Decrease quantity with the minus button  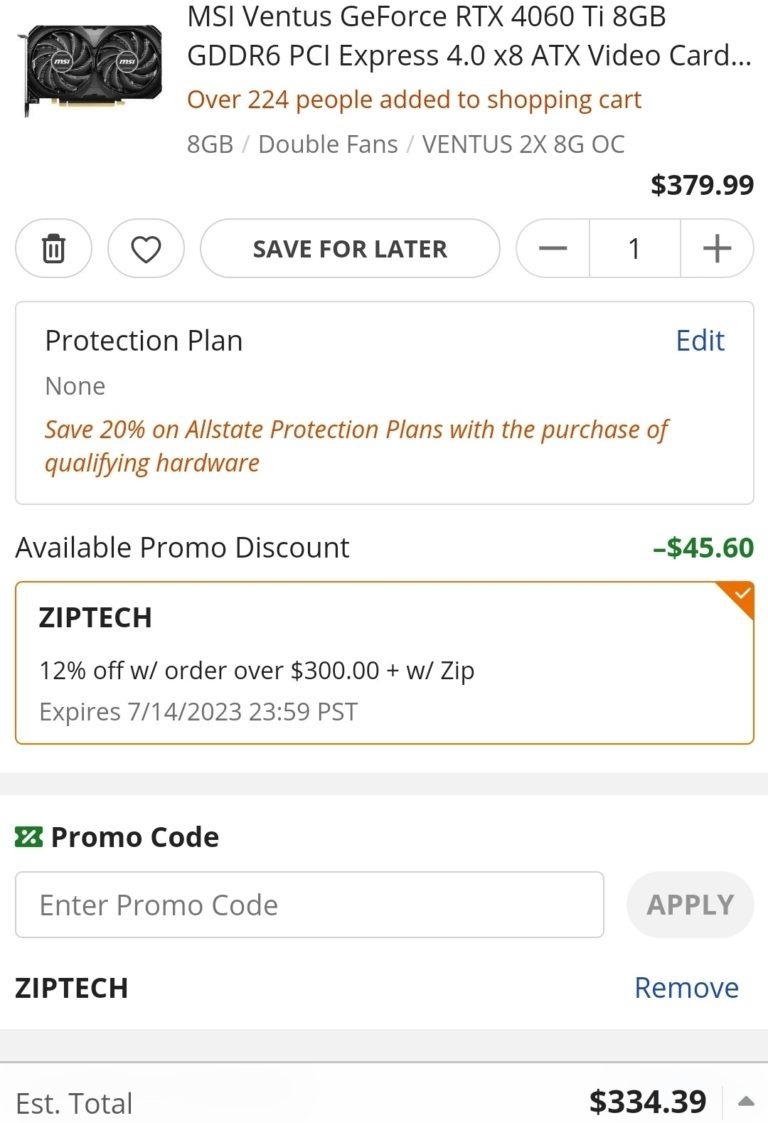553,248
